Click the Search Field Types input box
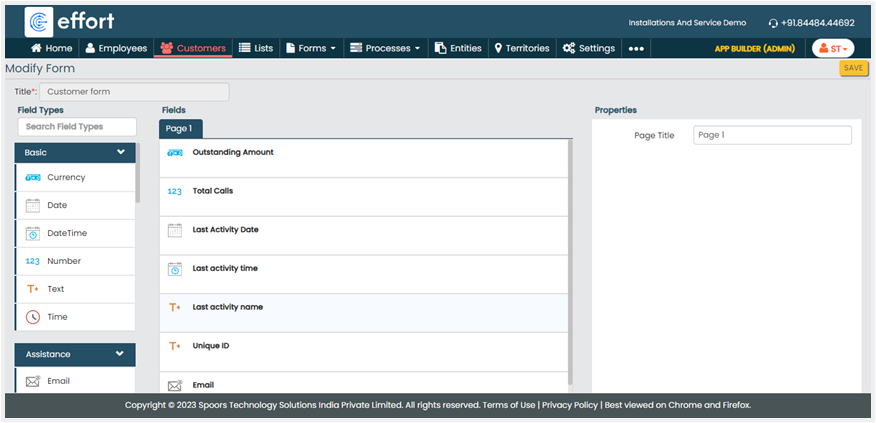 point(77,127)
